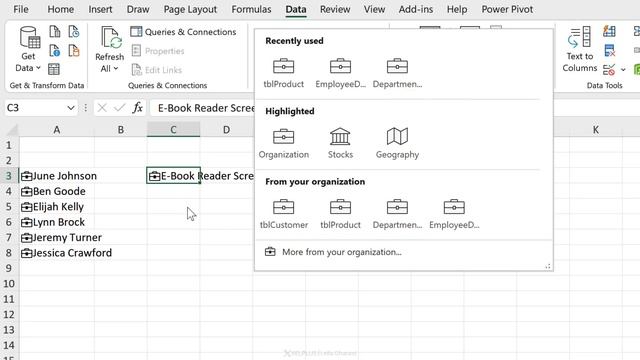Click column K header

pyautogui.click(x=596, y=130)
